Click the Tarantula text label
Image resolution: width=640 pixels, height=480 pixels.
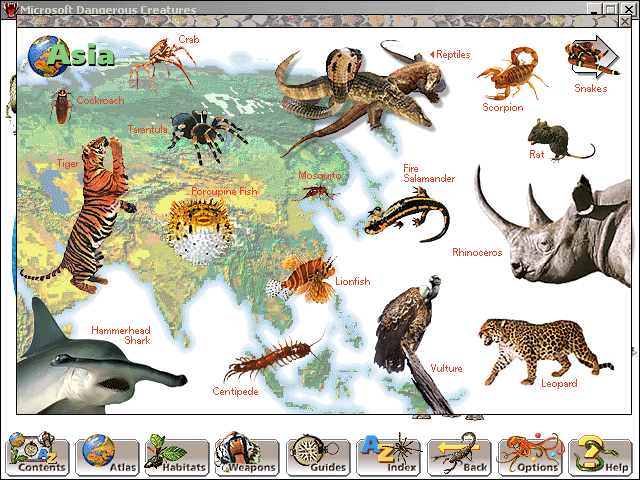coord(148,129)
